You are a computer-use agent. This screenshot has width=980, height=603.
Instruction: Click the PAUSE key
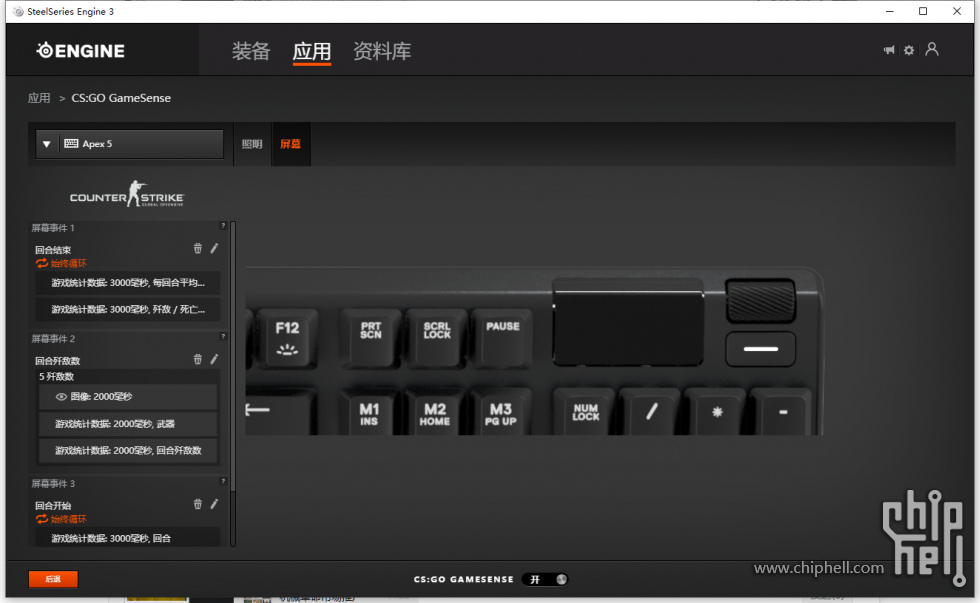click(502, 337)
